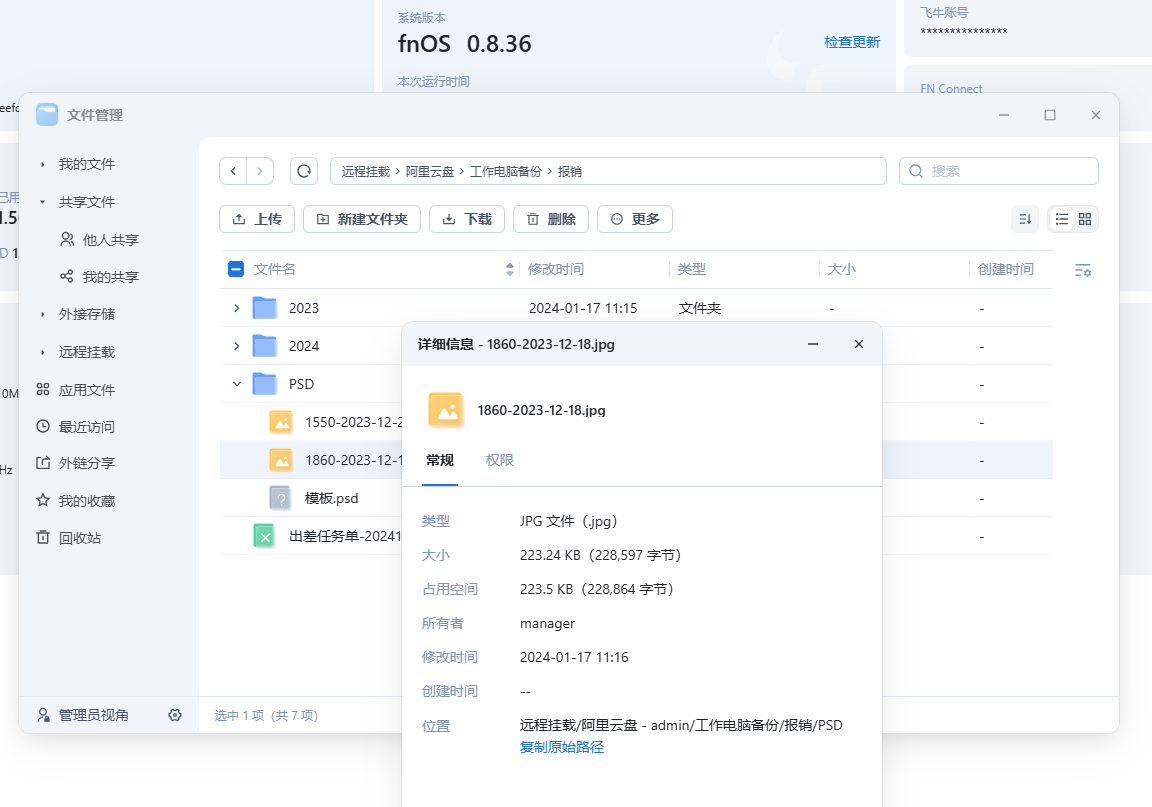This screenshot has width=1152, height=807.
Task: Open the sort order icon menu
Action: [x=1025, y=219]
